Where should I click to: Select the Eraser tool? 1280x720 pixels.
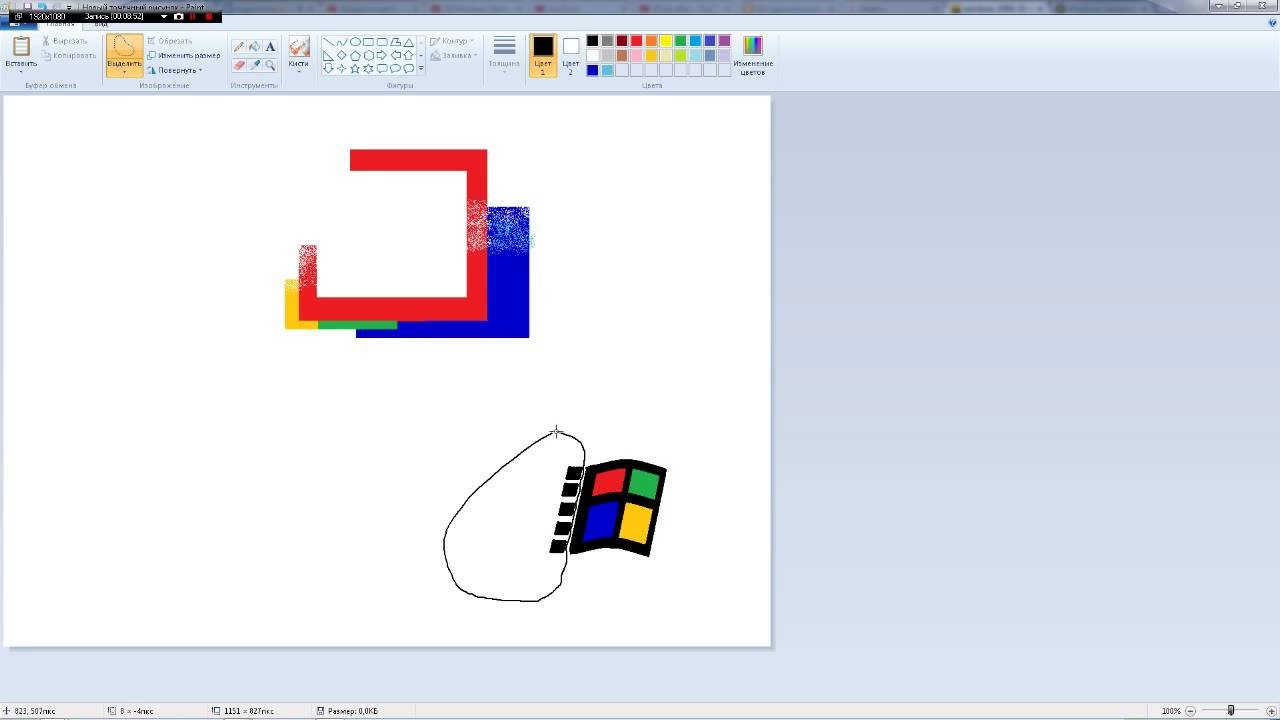pos(238,65)
